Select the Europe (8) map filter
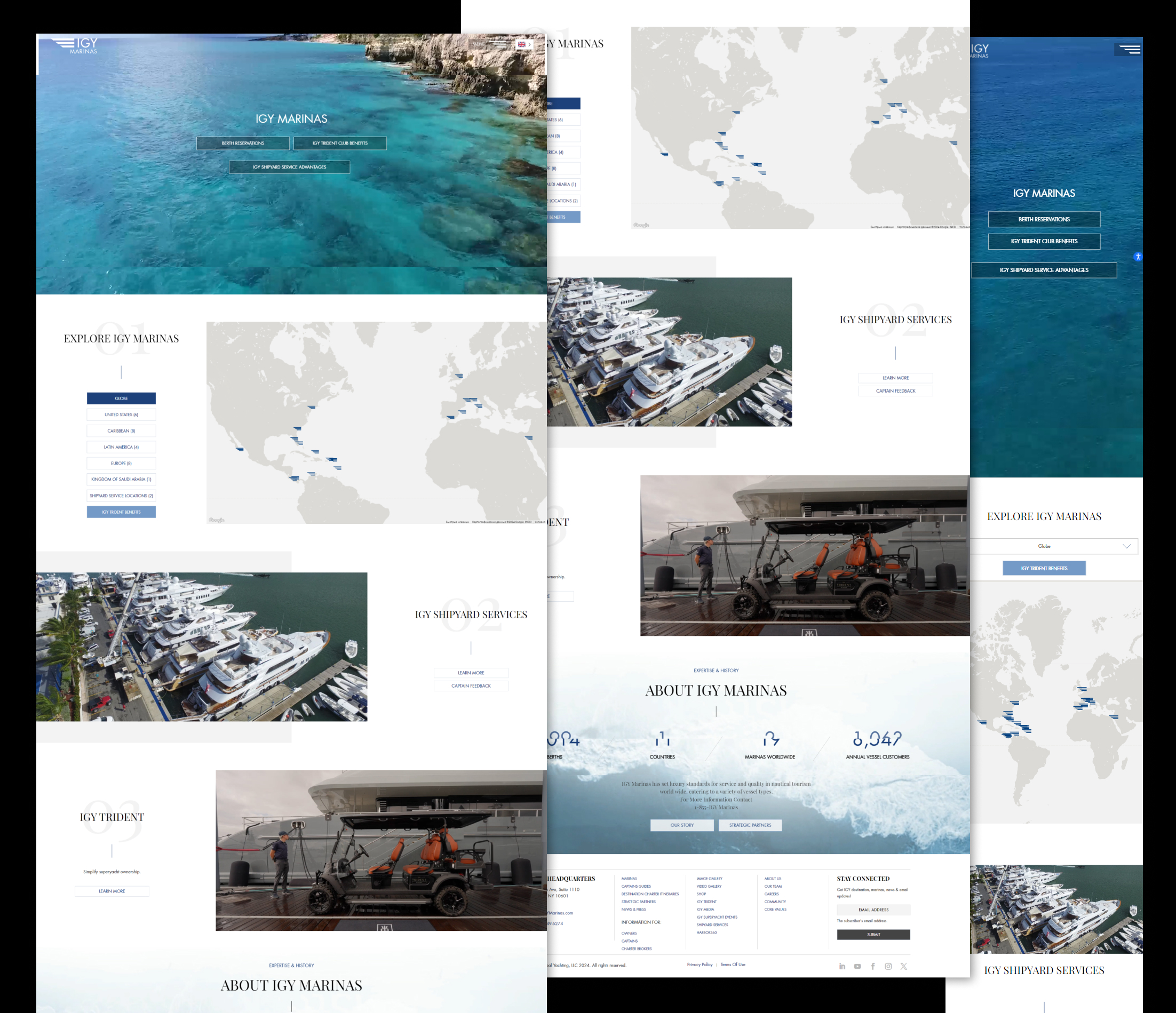1176x1013 pixels. point(121,463)
